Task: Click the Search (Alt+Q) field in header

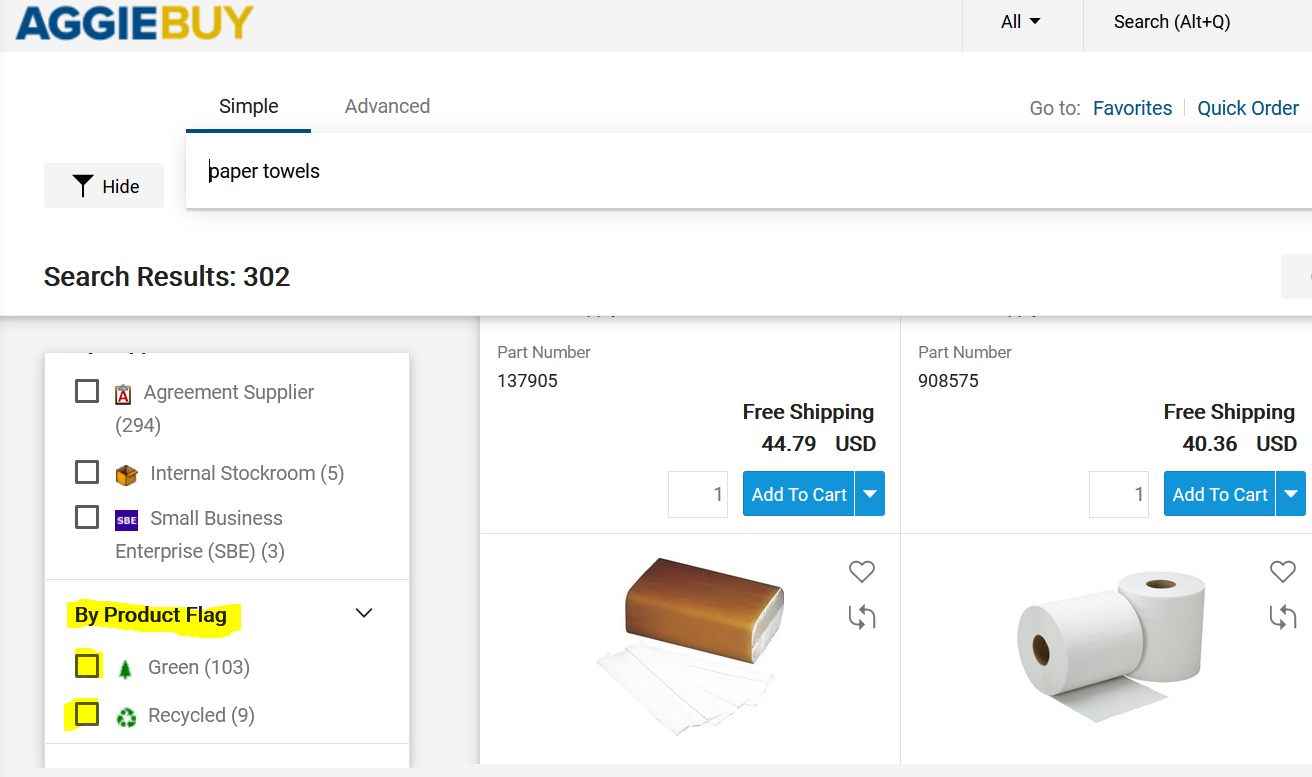Action: [x=1198, y=22]
